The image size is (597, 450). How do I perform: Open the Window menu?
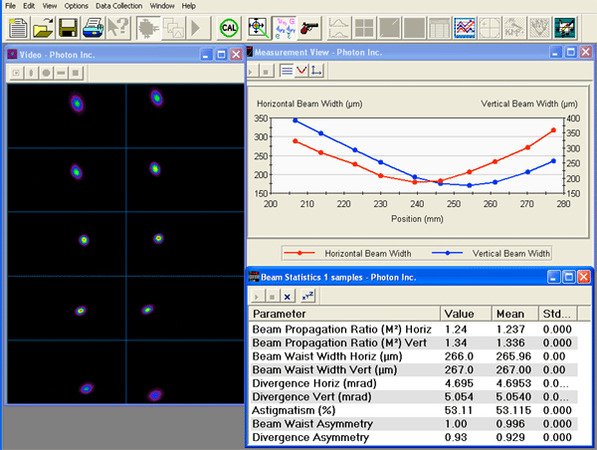[x=162, y=6]
